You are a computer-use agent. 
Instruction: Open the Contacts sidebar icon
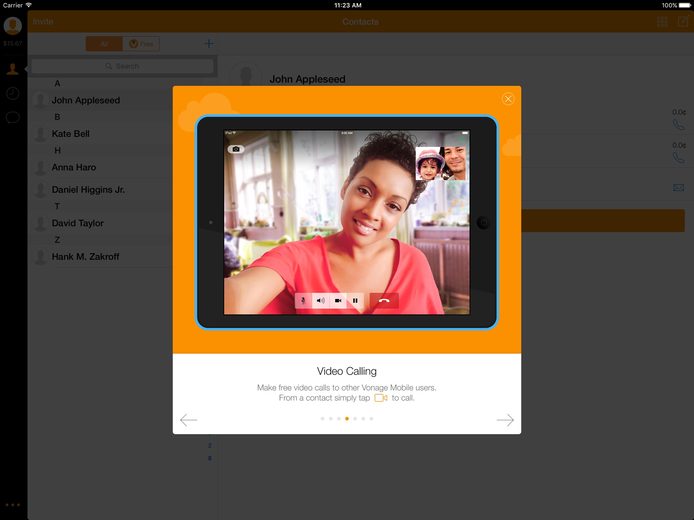tap(12, 69)
